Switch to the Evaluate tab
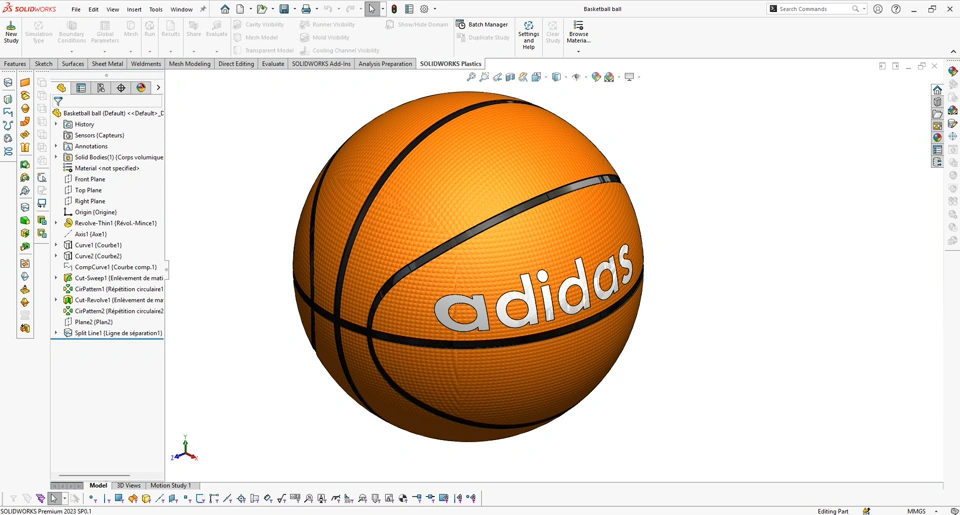The width and height of the screenshot is (960, 515). pyautogui.click(x=272, y=64)
